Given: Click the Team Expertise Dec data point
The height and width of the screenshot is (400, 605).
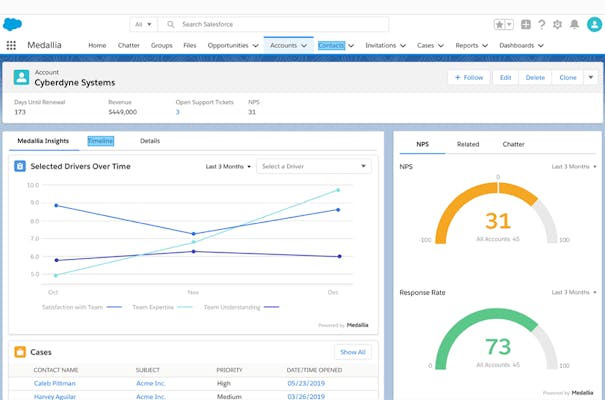Looking at the screenshot, I should coord(338,190).
